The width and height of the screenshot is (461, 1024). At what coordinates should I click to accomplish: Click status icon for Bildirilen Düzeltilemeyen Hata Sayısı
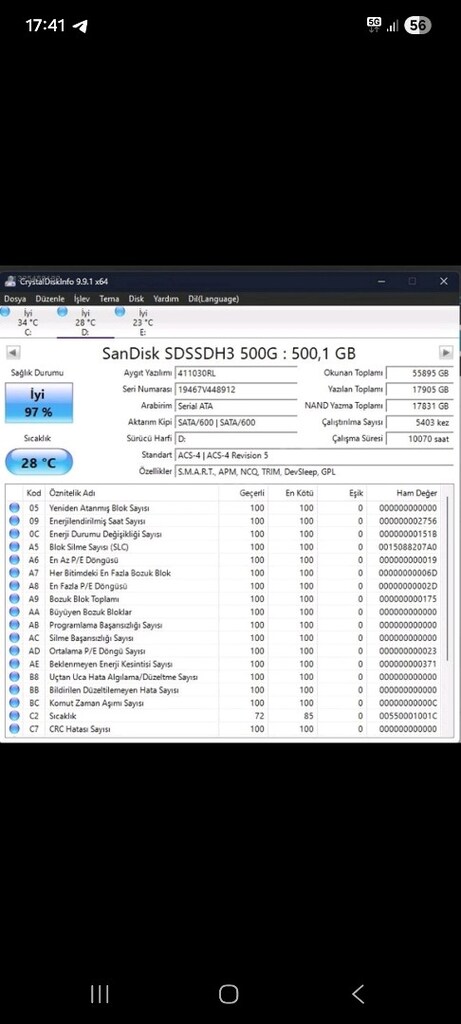(x=14, y=690)
